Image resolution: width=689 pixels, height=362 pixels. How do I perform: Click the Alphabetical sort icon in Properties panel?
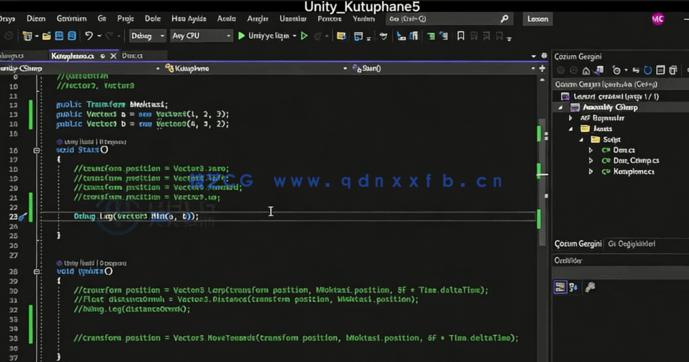click(x=573, y=287)
